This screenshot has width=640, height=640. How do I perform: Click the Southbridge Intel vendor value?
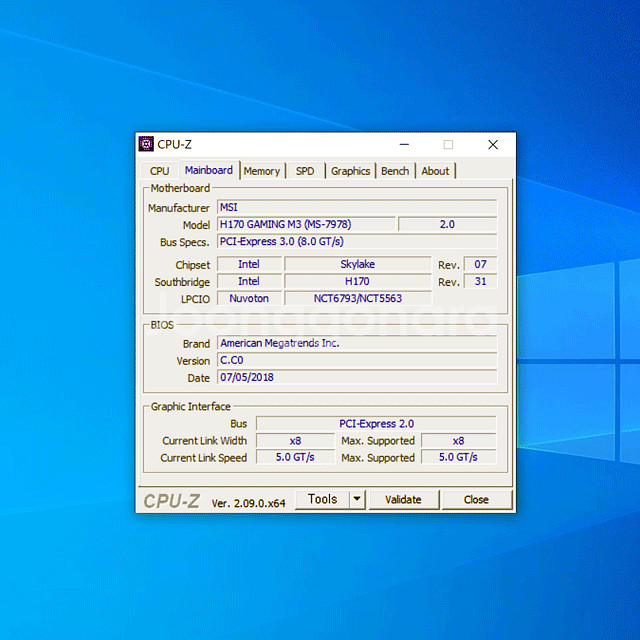(x=249, y=281)
